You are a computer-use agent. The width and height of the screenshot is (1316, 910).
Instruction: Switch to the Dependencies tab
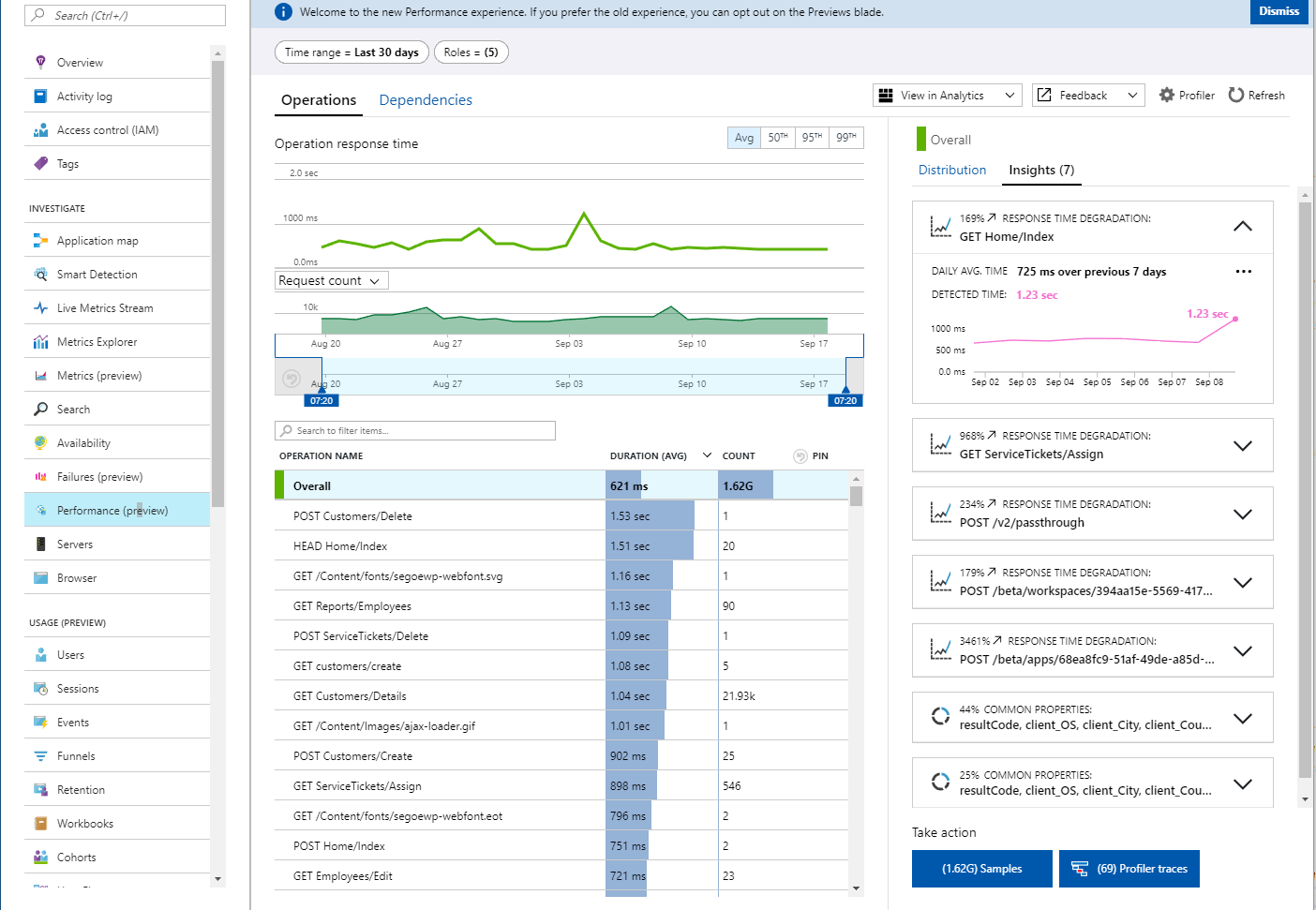point(426,100)
